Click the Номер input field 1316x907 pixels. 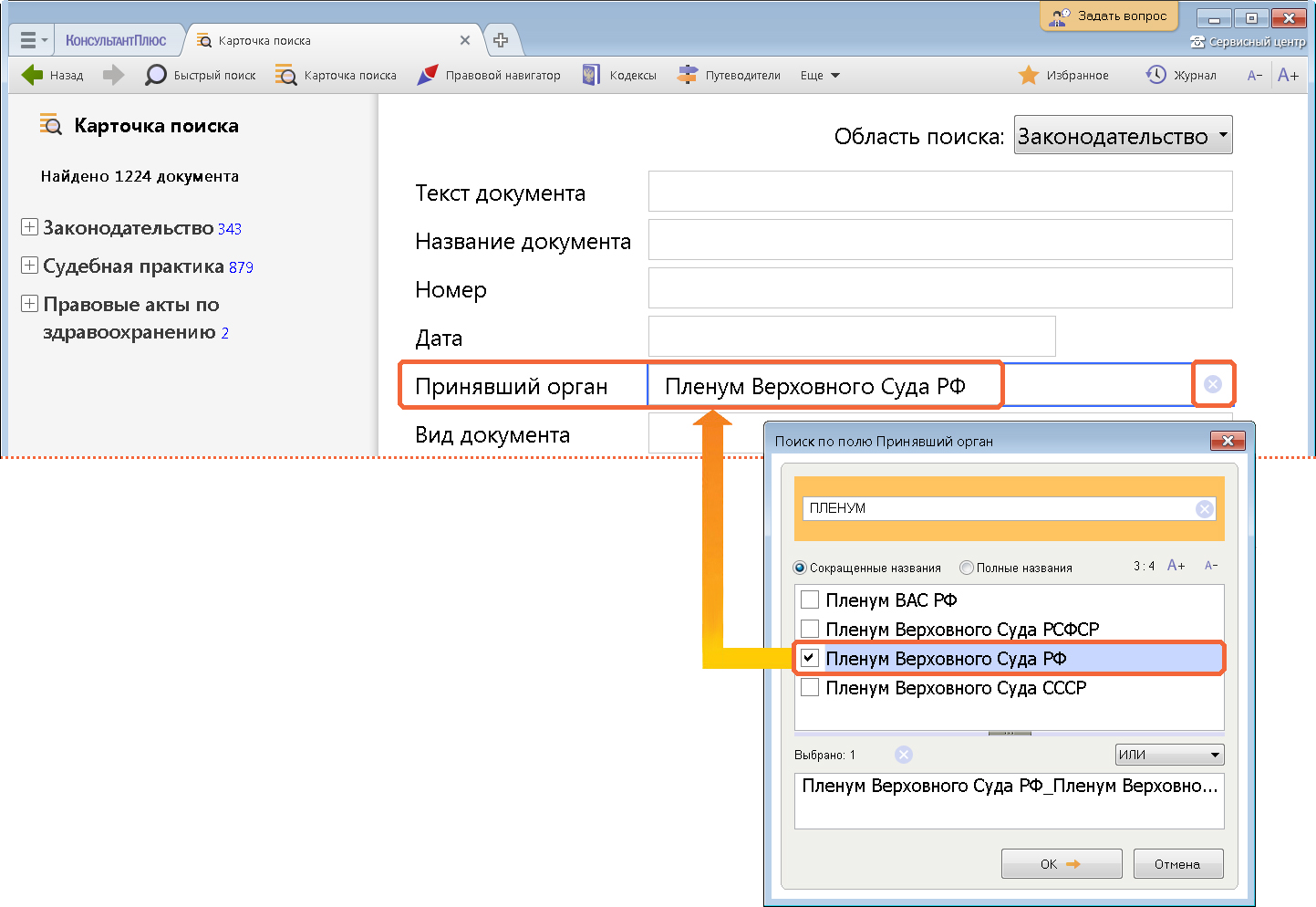pyautogui.click(x=940, y=288)
